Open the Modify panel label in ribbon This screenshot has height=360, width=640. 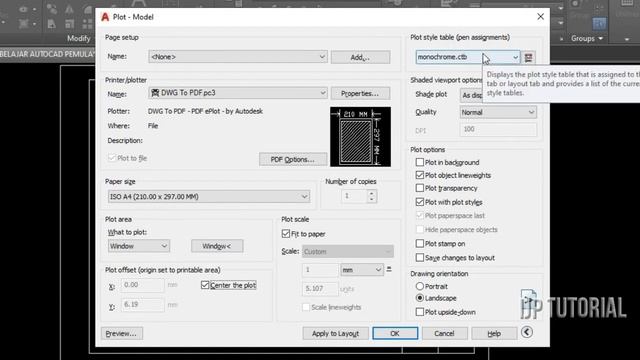coord(78,38)
